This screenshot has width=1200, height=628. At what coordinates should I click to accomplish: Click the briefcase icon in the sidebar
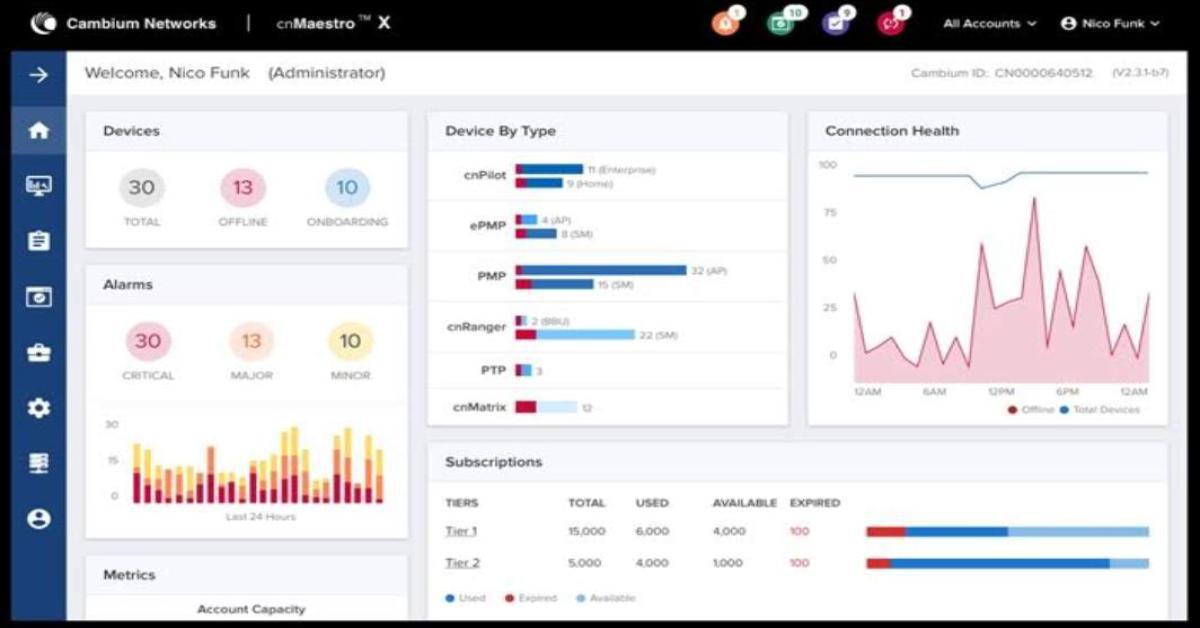point(39,353)
